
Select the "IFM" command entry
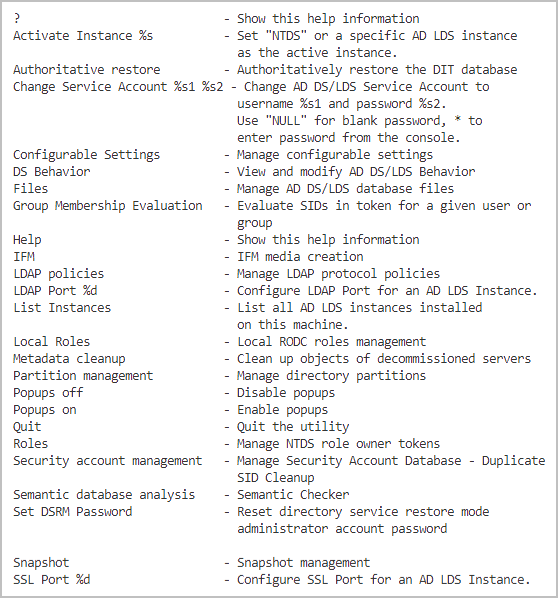pyautogui.click(x=24, y=257)
